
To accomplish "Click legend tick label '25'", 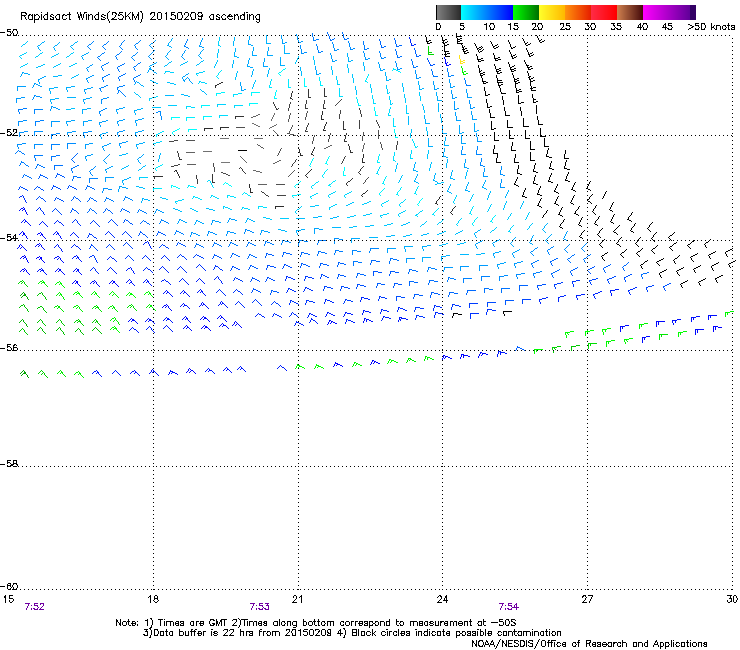I will [565, 27].
